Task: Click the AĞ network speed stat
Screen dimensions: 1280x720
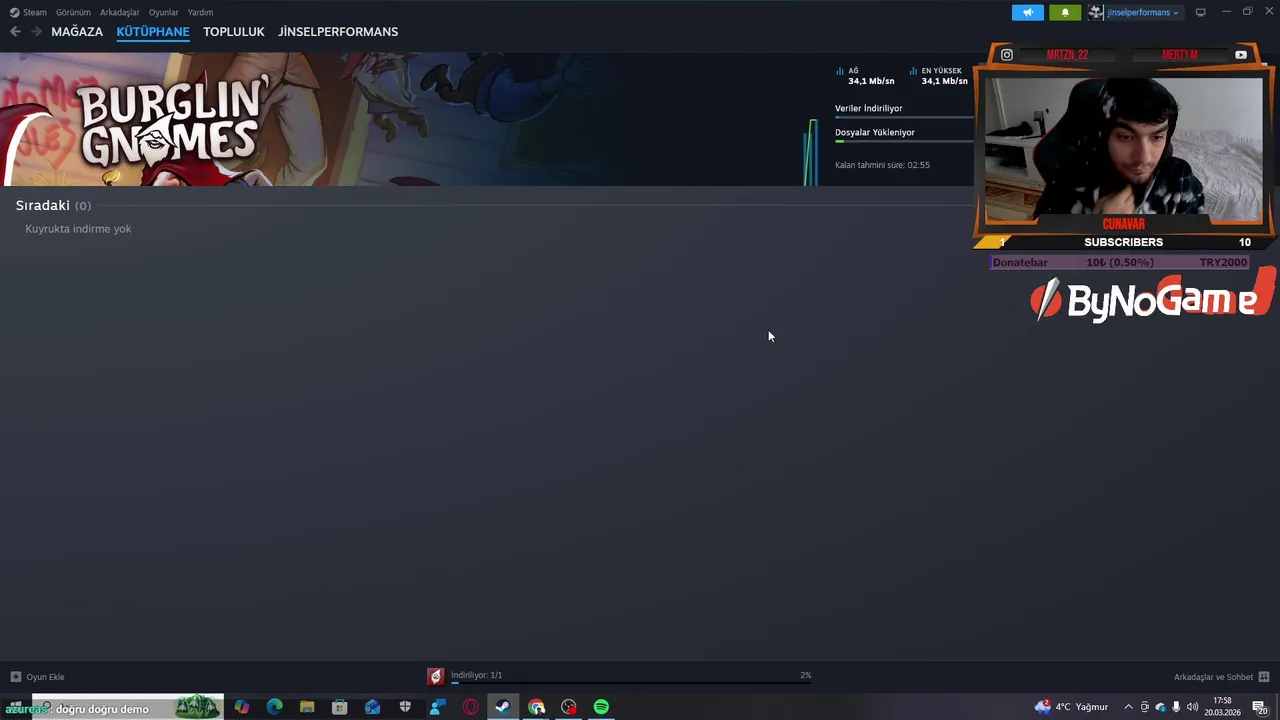Action: pyautogui.click(x=866, y=76)
